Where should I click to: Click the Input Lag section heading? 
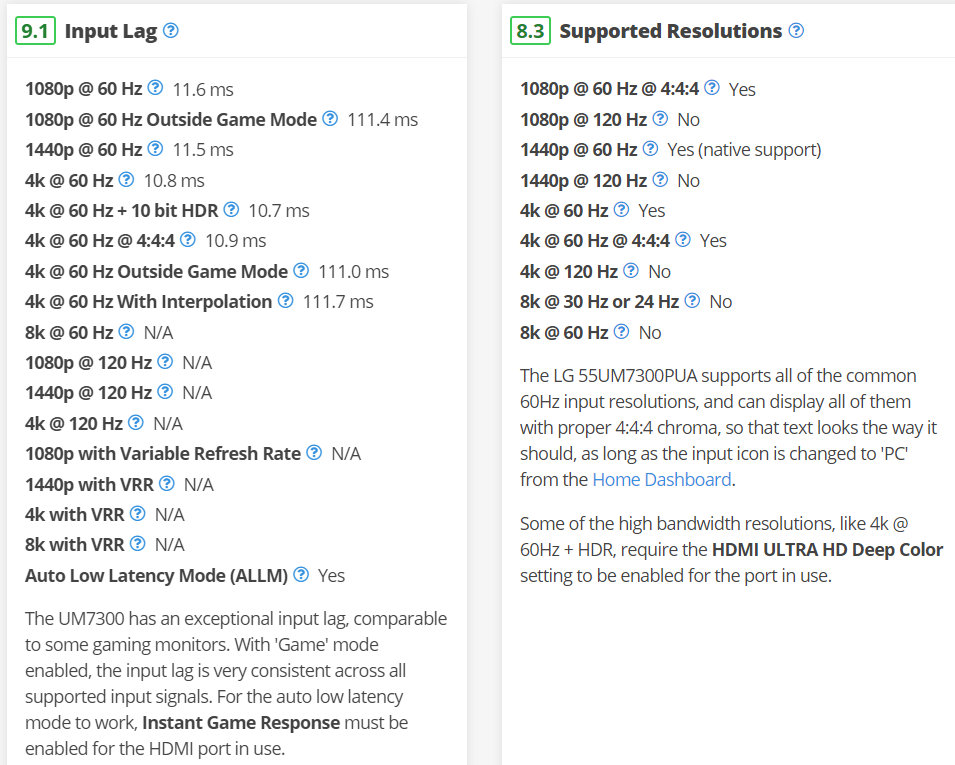(111, 31)
